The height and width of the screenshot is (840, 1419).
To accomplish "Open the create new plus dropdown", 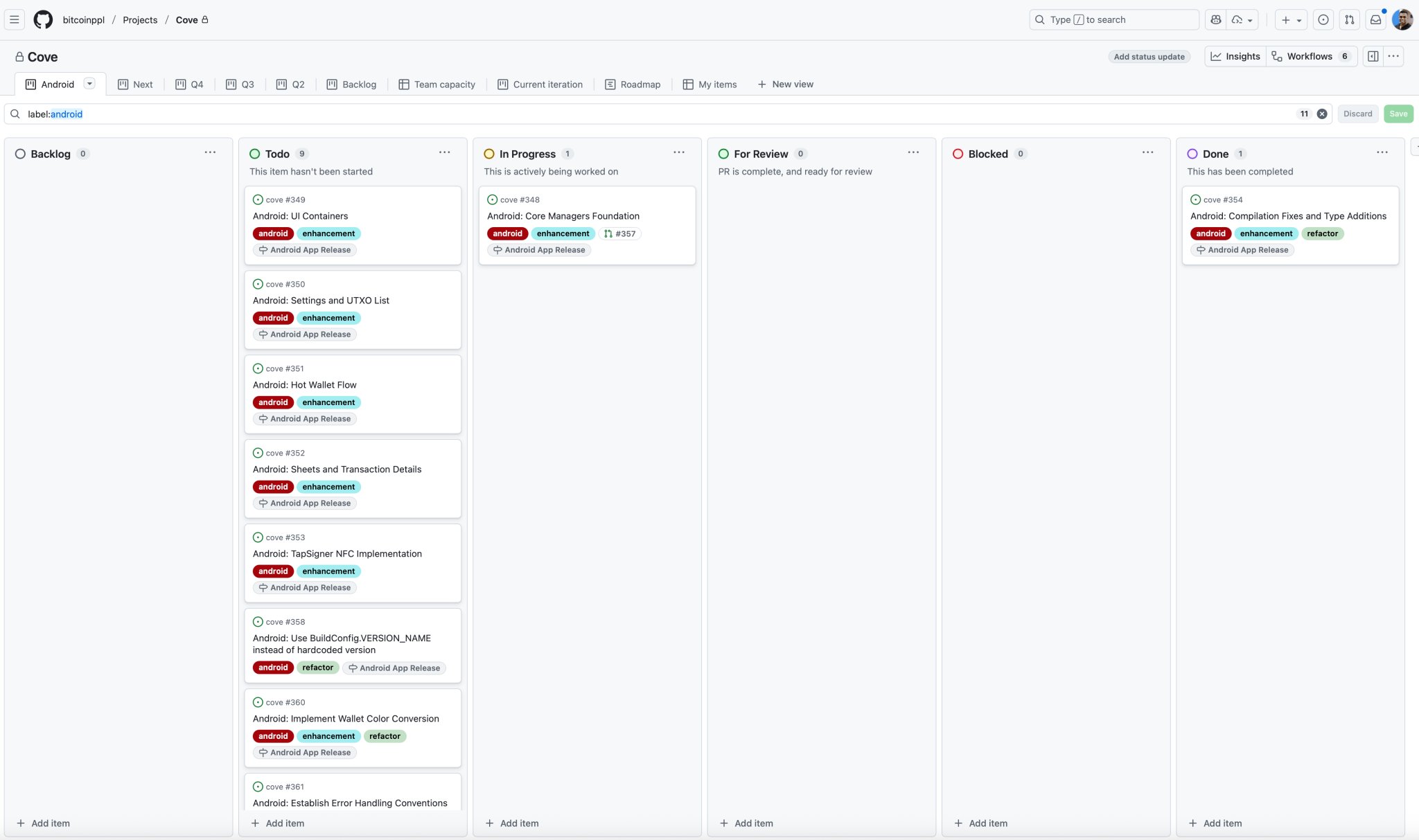I will (x=1291, y=19).
